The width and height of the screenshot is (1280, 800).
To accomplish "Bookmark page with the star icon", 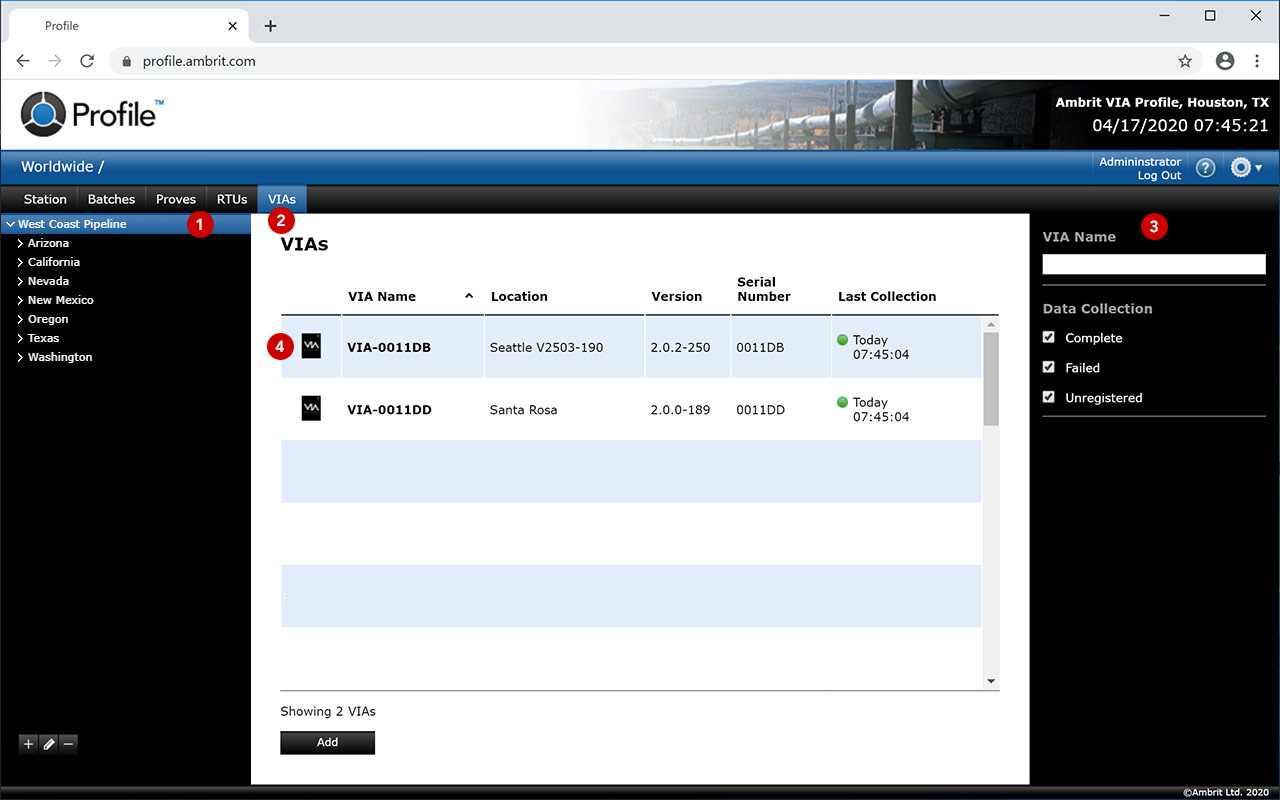I will (x=1185, y=61).
